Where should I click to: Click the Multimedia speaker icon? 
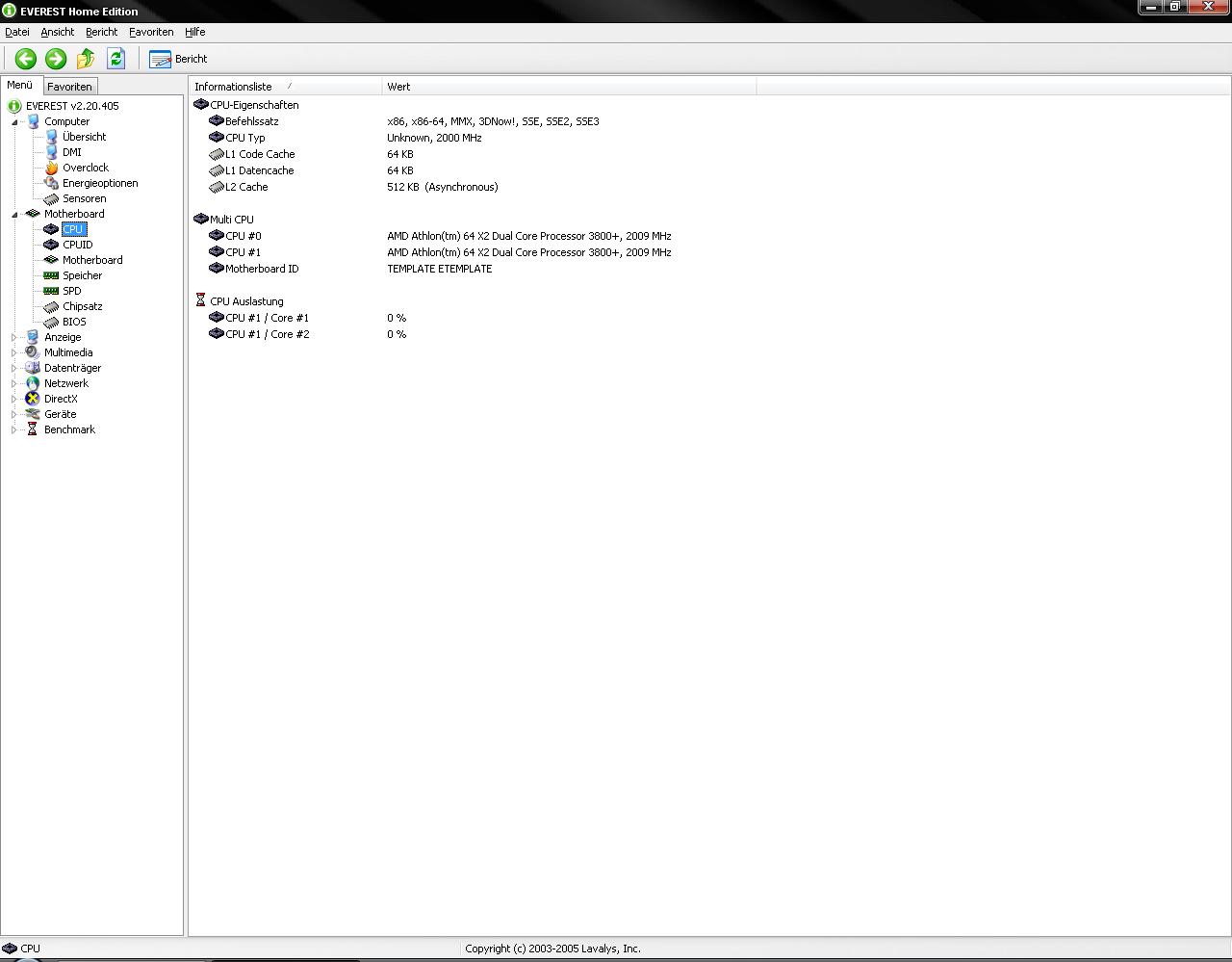[x=33, y=352]
